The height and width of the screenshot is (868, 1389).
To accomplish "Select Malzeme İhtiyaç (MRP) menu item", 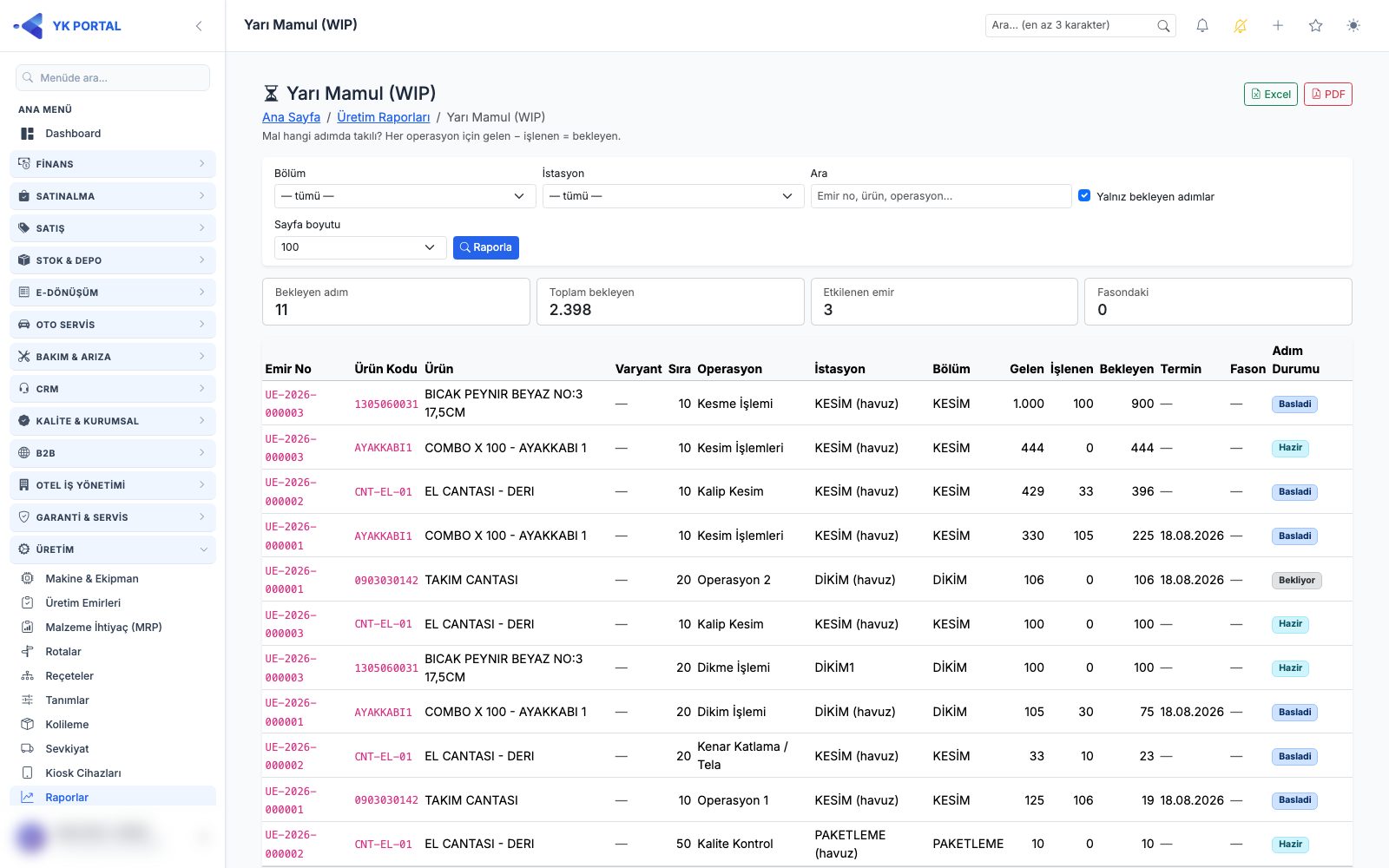I will click(x=103, y=628).
